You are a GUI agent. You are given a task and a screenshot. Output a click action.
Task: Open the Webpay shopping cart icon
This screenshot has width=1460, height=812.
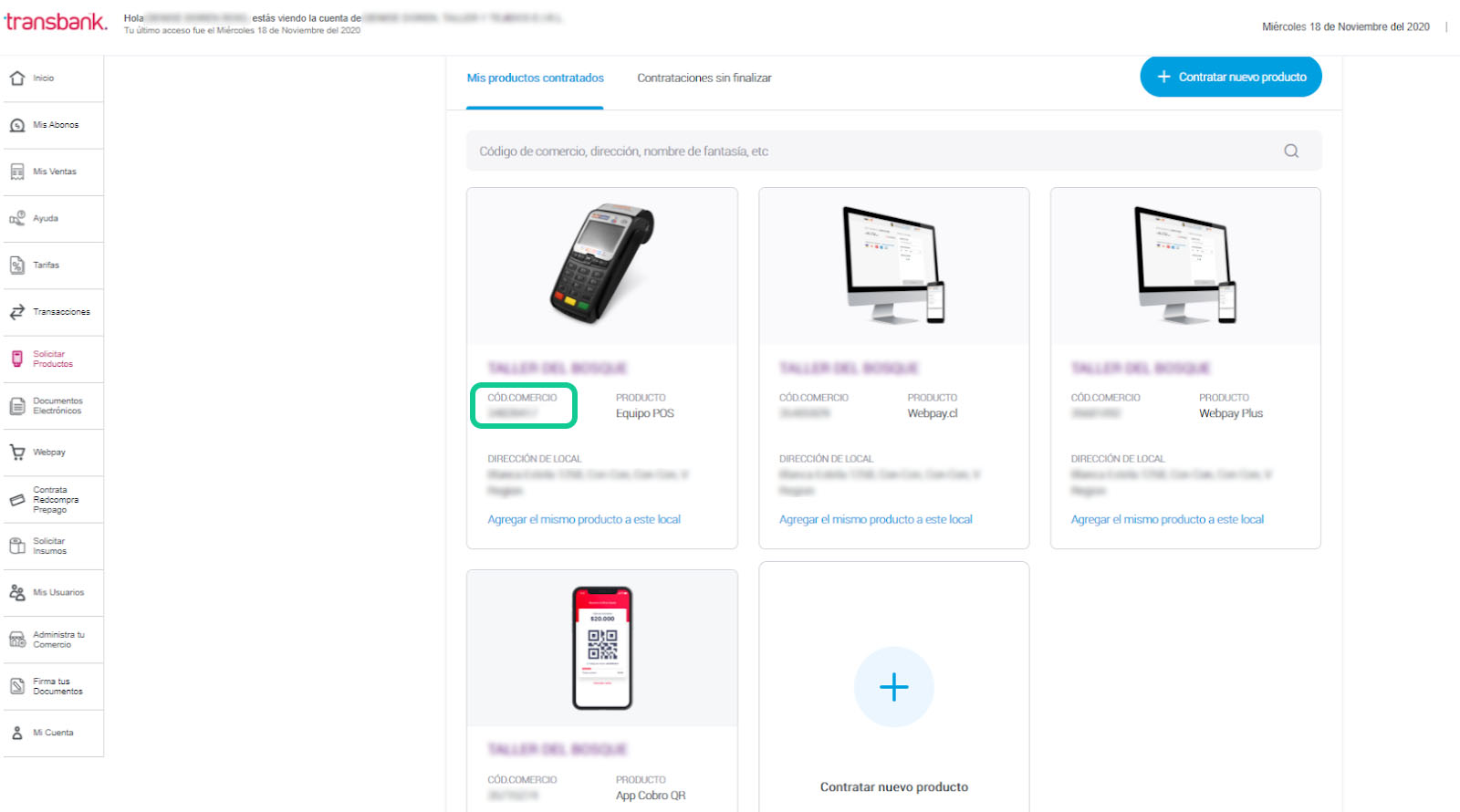17,453
